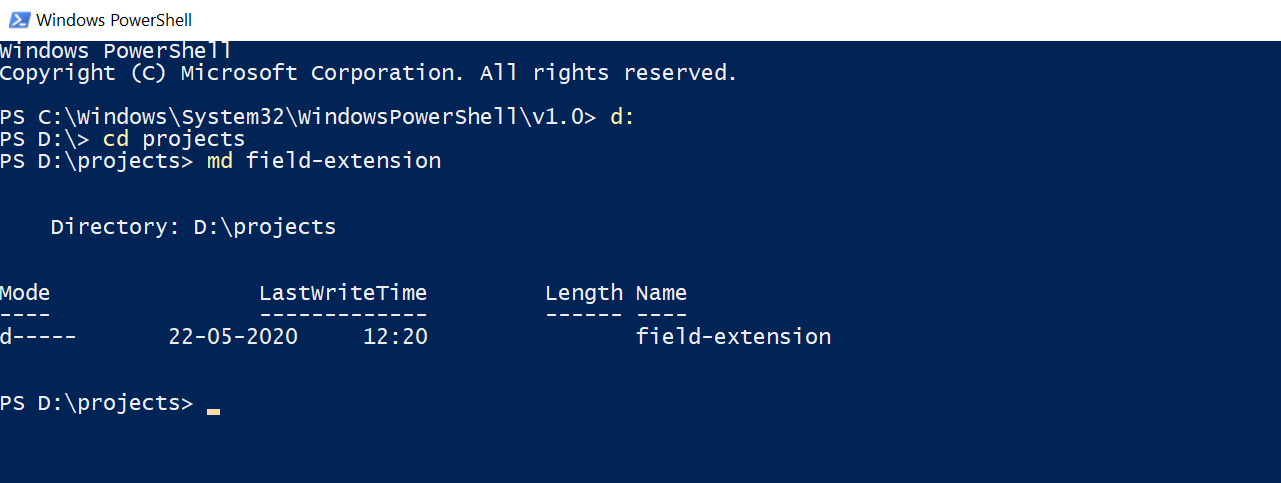Click the 22-05-2020 date value
The height and width of the screenshot is (483, 1281).
233,336
